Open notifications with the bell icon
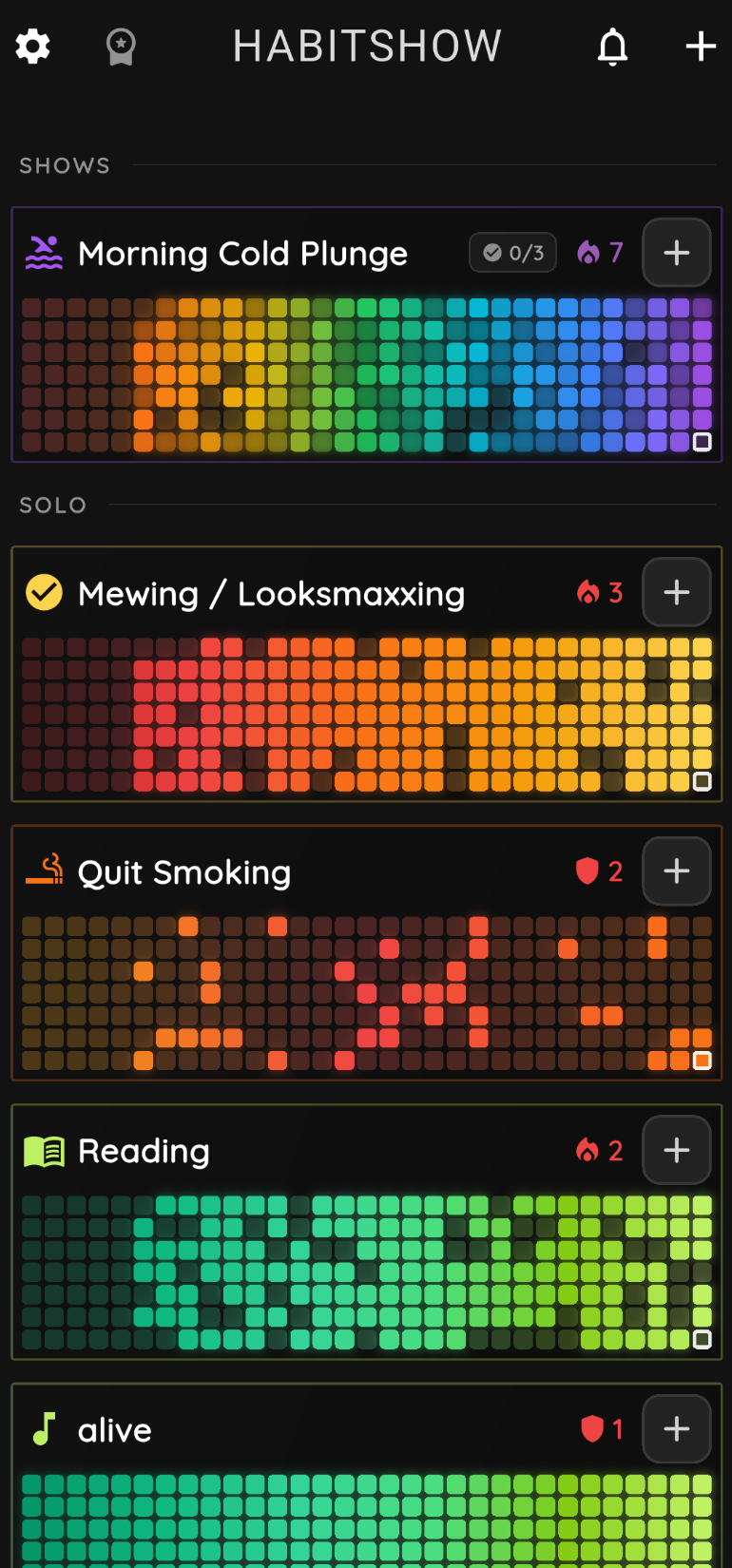The image size is (732, 1568). (613, 46)
